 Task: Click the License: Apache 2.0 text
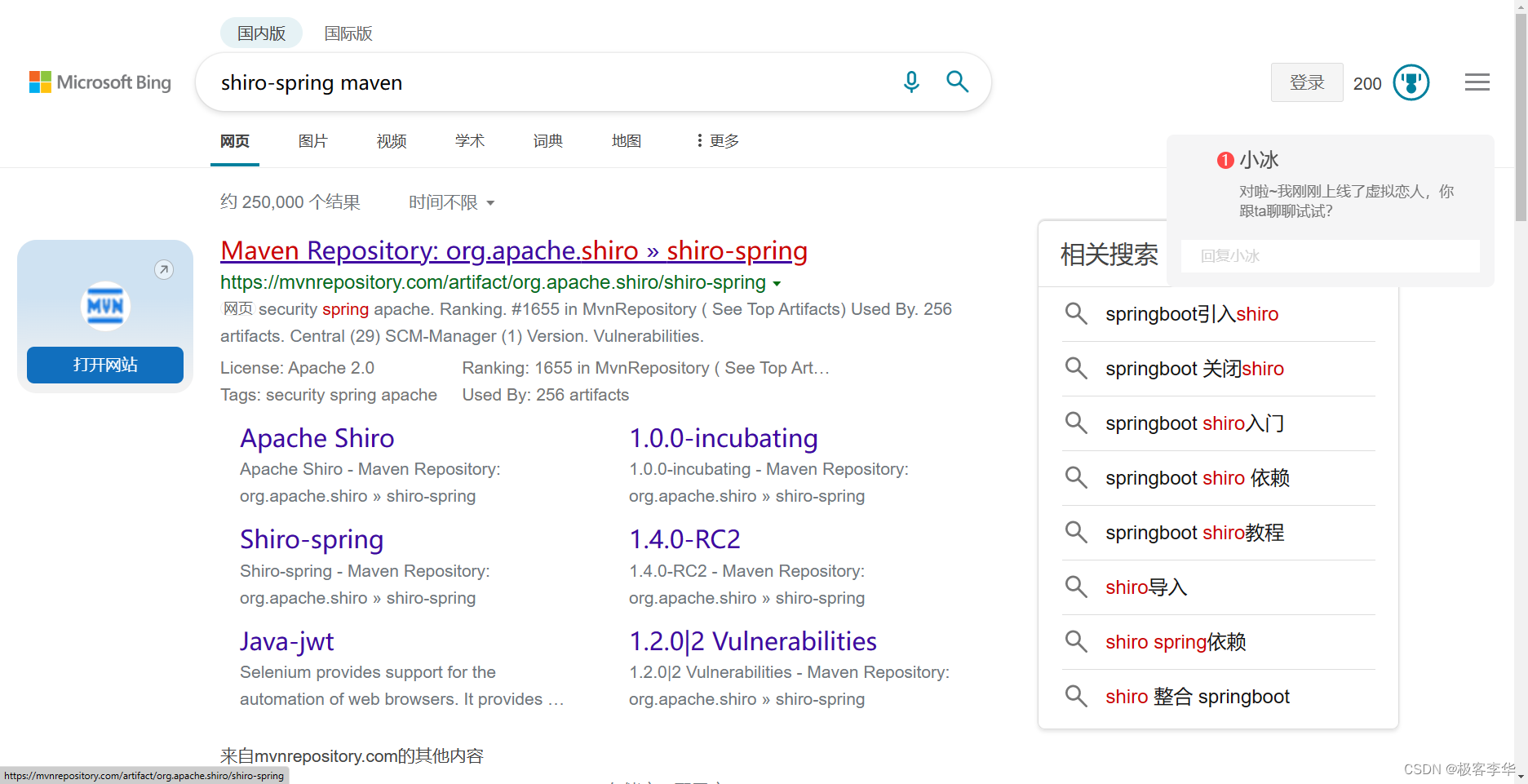coord(297,368)
